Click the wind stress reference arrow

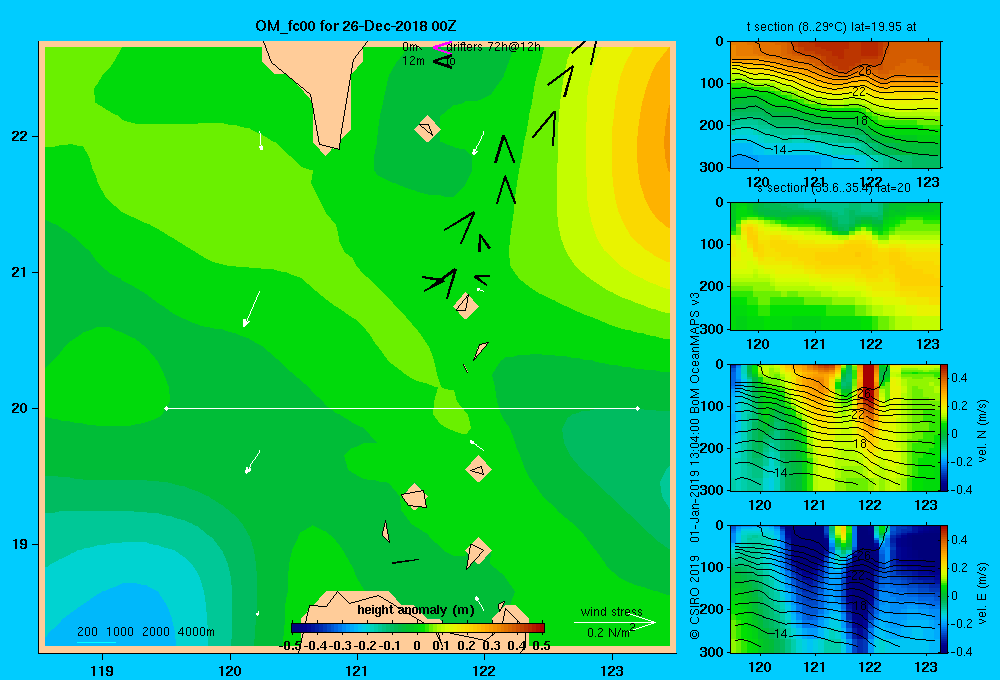pyautogui.click(x=614, y=623)
